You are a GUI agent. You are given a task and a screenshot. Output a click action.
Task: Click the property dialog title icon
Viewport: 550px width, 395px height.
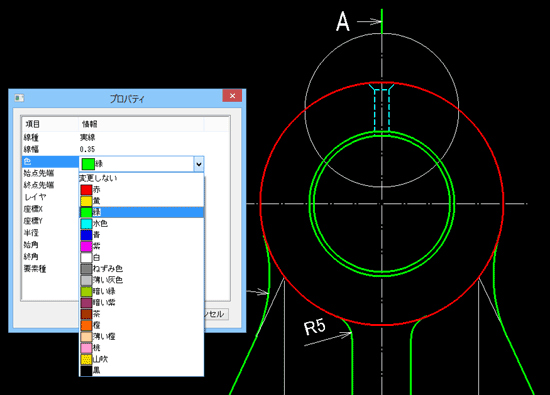19,98
